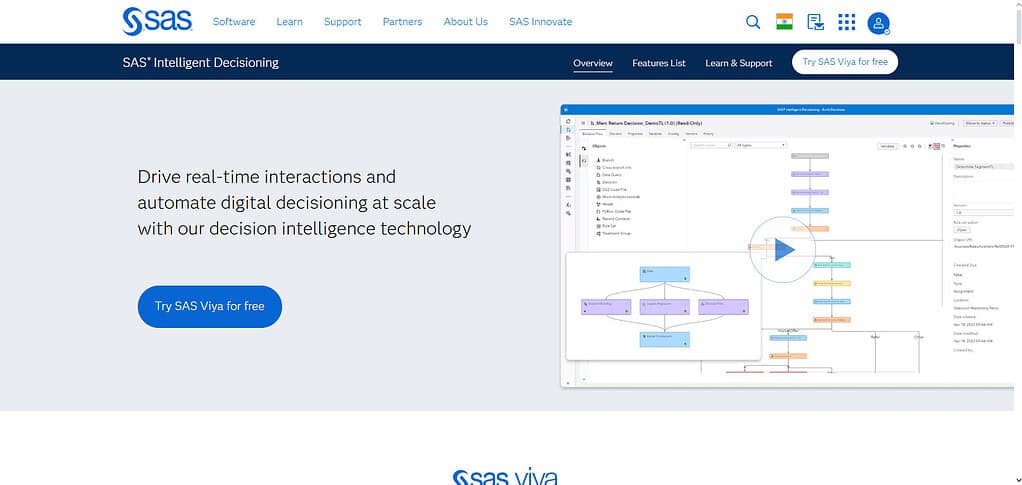Open the Partners menu
The width and height of the screenshot is (1022, 485).
(402, 22)
